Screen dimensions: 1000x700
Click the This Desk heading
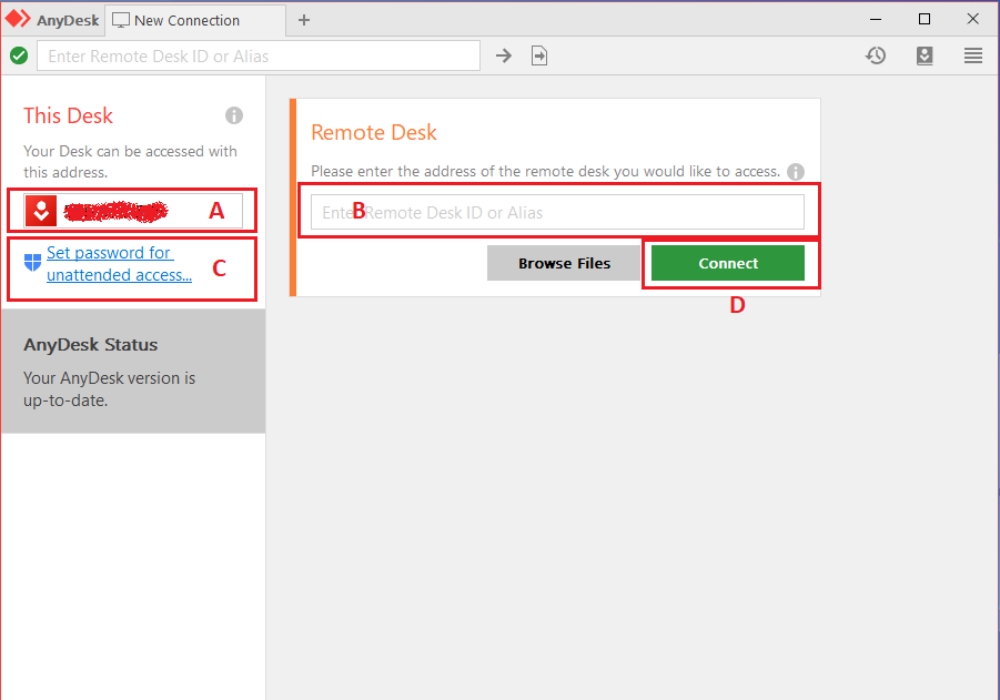point(68,116)
